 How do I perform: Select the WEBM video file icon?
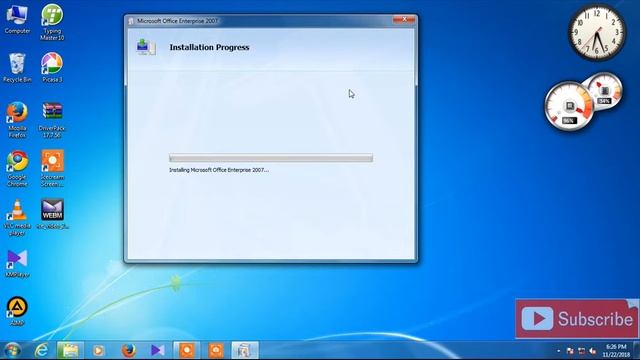52,214
